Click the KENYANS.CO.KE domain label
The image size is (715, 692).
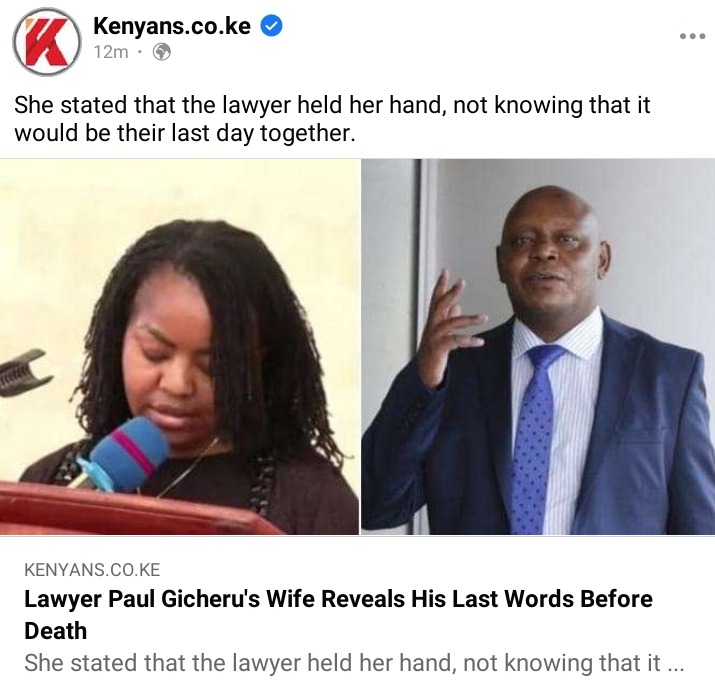coord(92,570)
